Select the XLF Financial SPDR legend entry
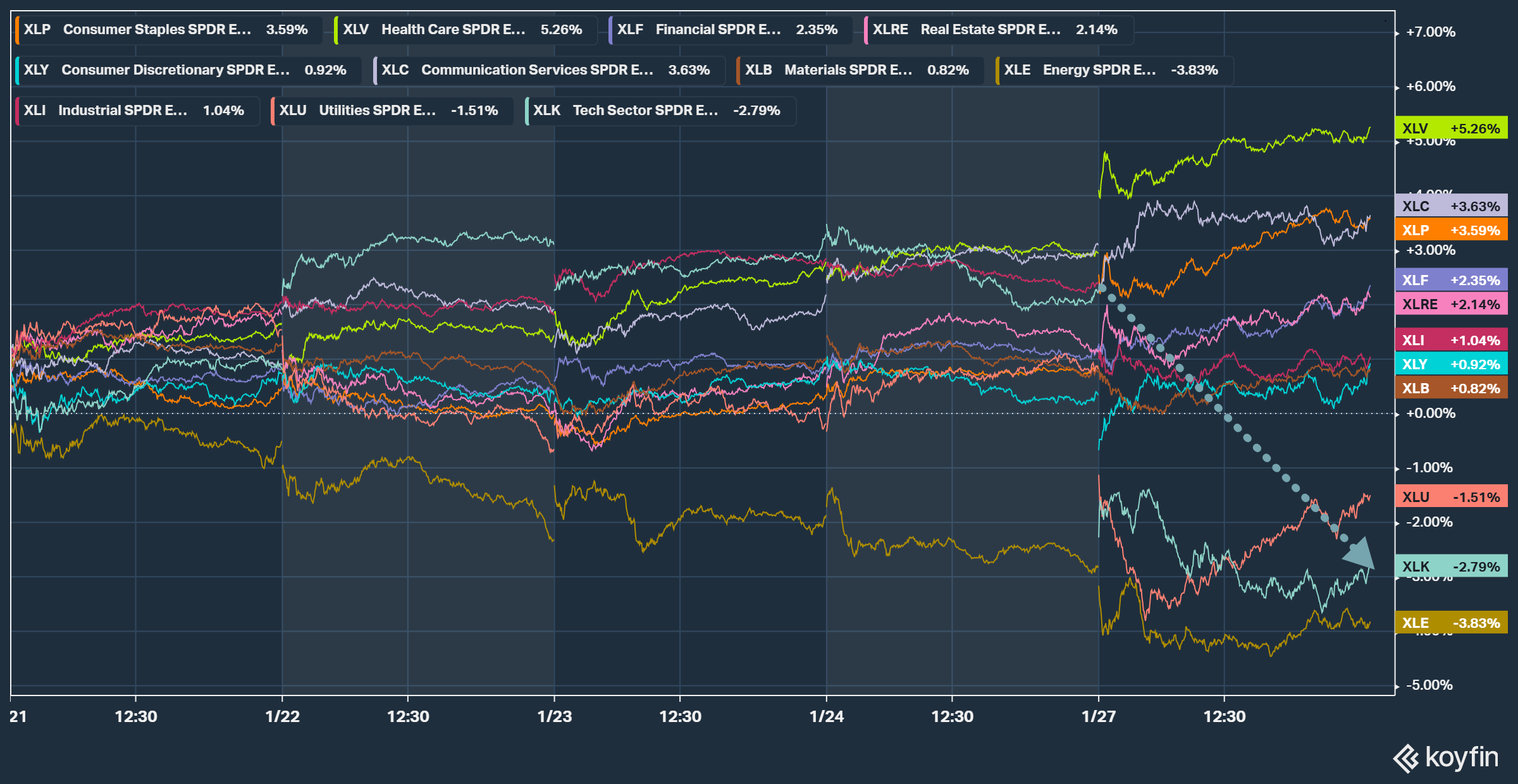Viewport: 1518px width, 784px height. 730,30
